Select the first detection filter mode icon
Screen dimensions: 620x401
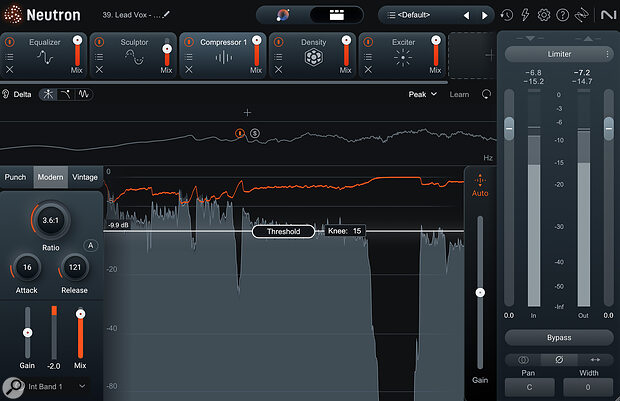tap(48, 94)
